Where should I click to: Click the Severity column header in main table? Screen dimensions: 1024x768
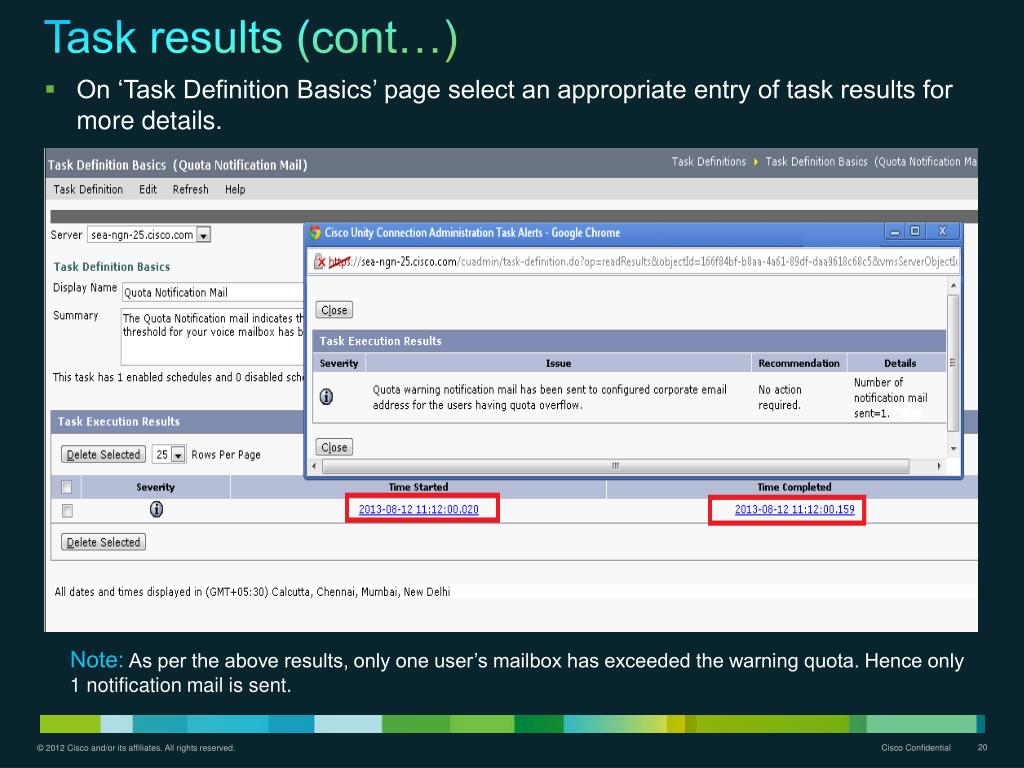click(x=155, y=487)
